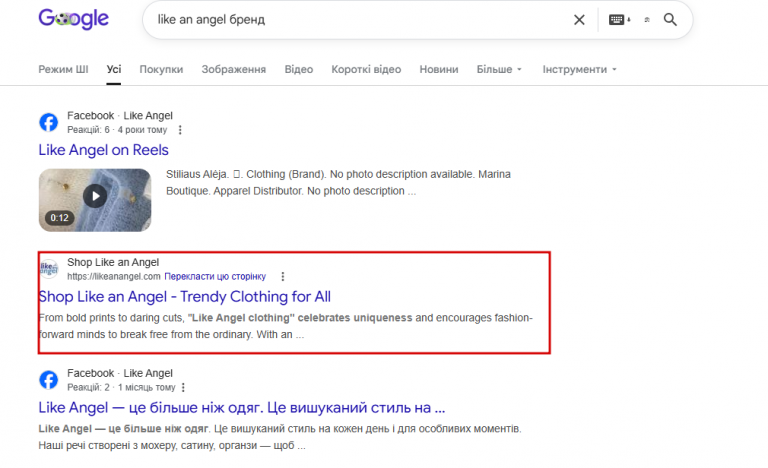Click the https://likeanangel.com URL
768x468 pixels.
click(114, 276)
